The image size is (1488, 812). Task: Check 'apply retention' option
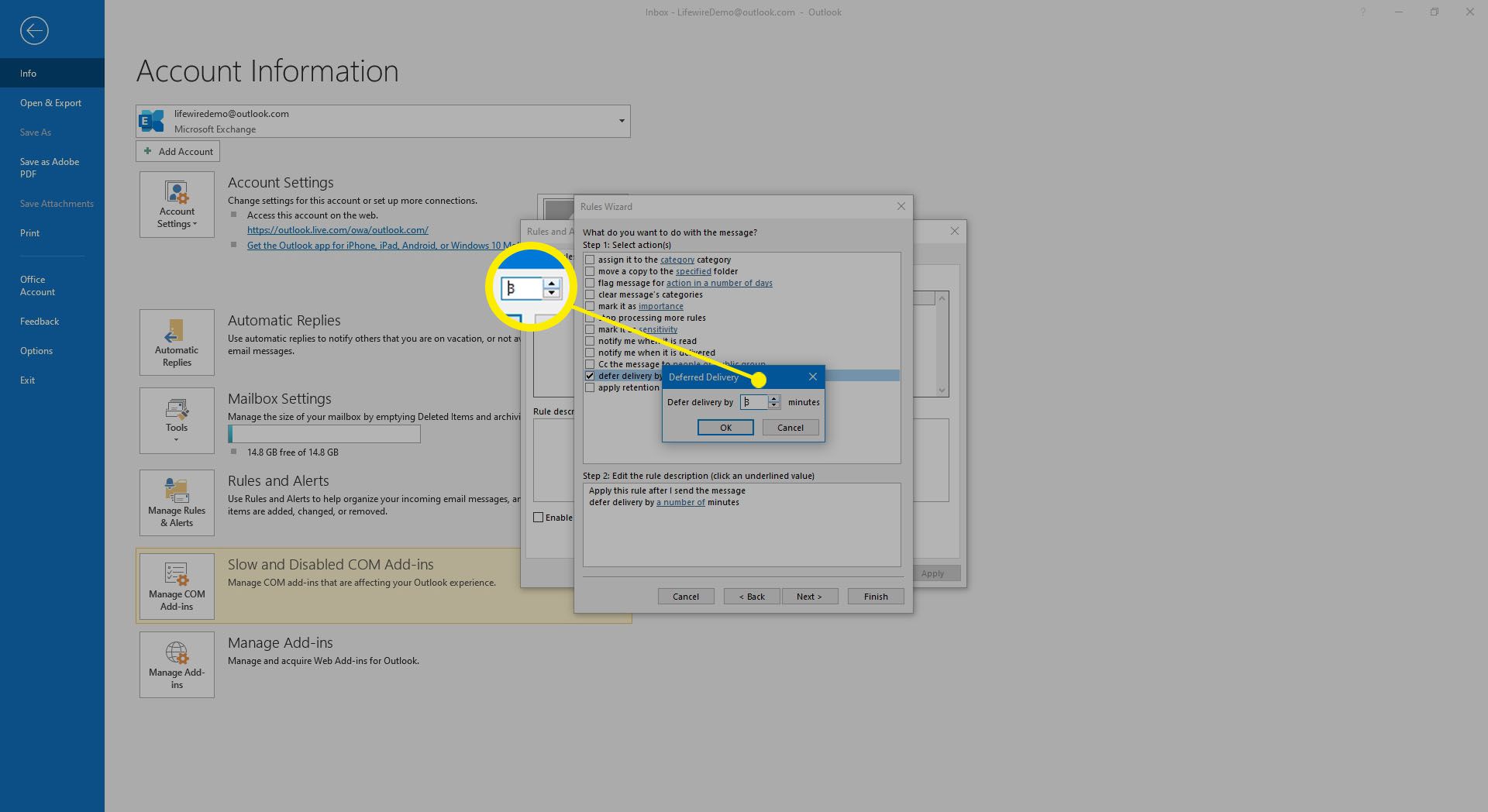[x=590, y=387]
